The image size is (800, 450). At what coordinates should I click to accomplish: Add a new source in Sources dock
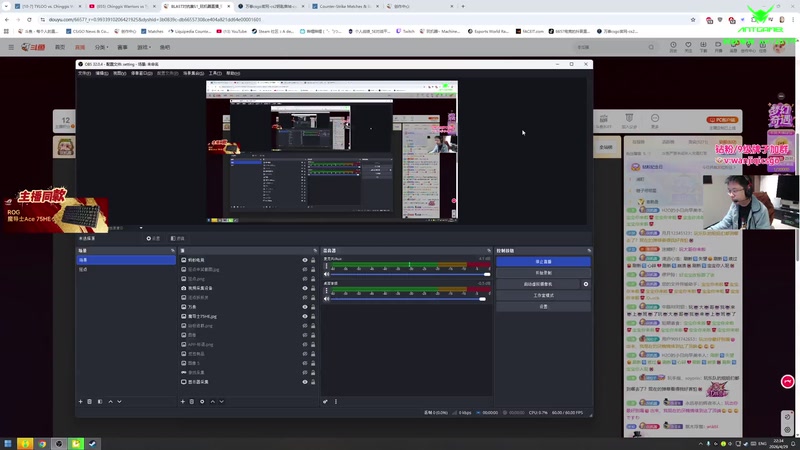(183, 402)
